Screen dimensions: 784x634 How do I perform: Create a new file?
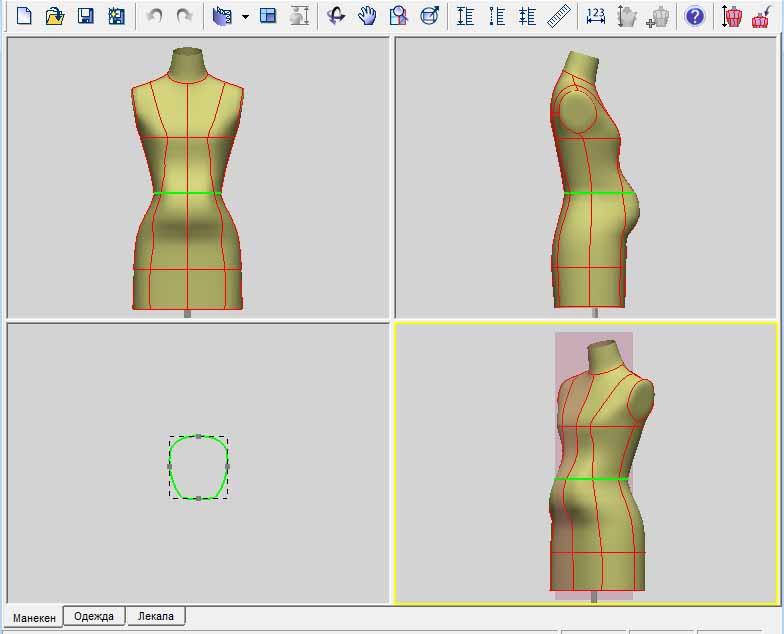pos(24,16)
